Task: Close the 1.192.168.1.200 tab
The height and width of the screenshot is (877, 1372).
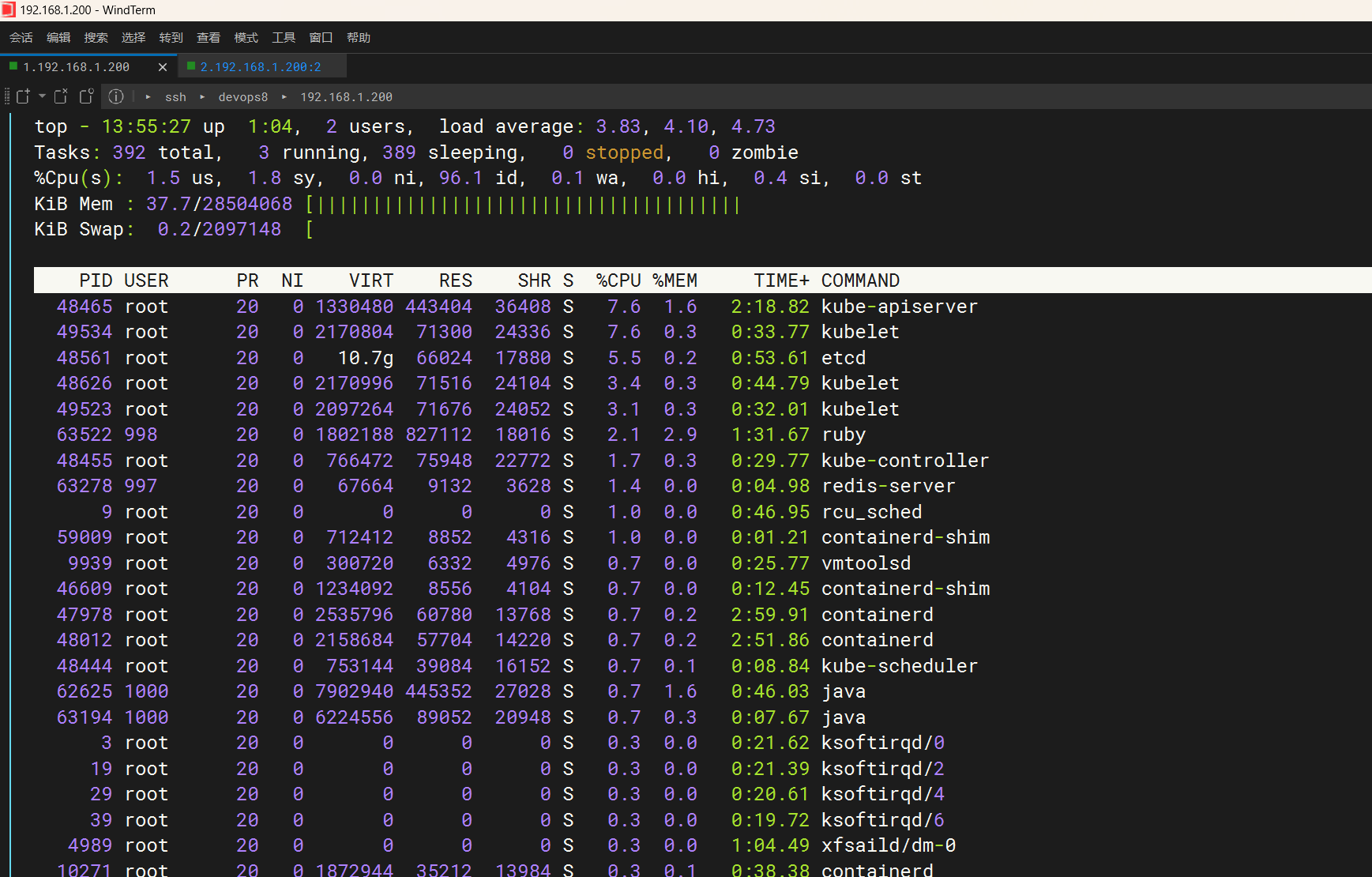Action: click(x=163, y=67)
